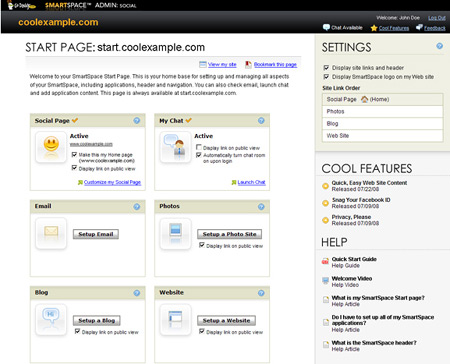Click the Chat Available speech bubble icon

pyautogui.click(x=326, y=27)
